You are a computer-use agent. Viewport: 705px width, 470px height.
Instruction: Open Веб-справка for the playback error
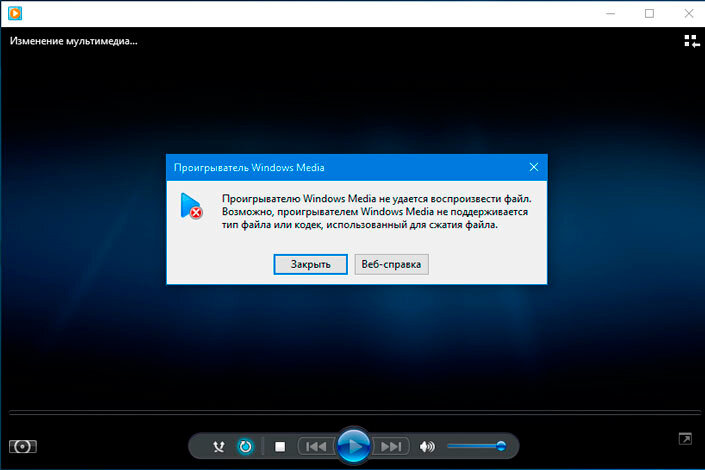(391, 264)
